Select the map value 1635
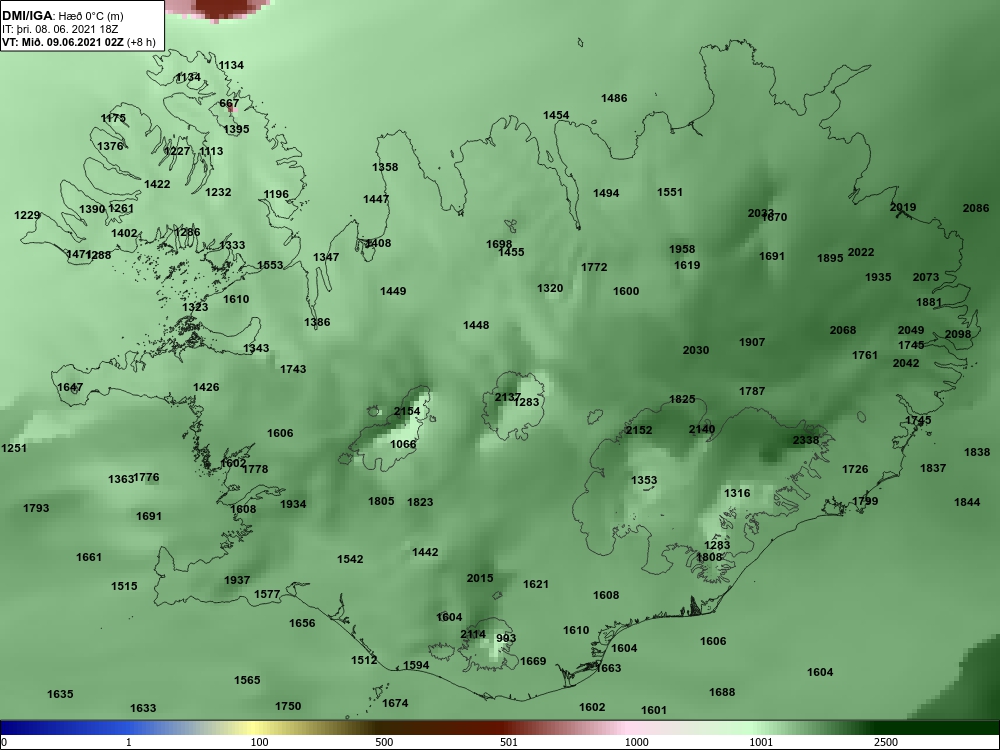 60,694
